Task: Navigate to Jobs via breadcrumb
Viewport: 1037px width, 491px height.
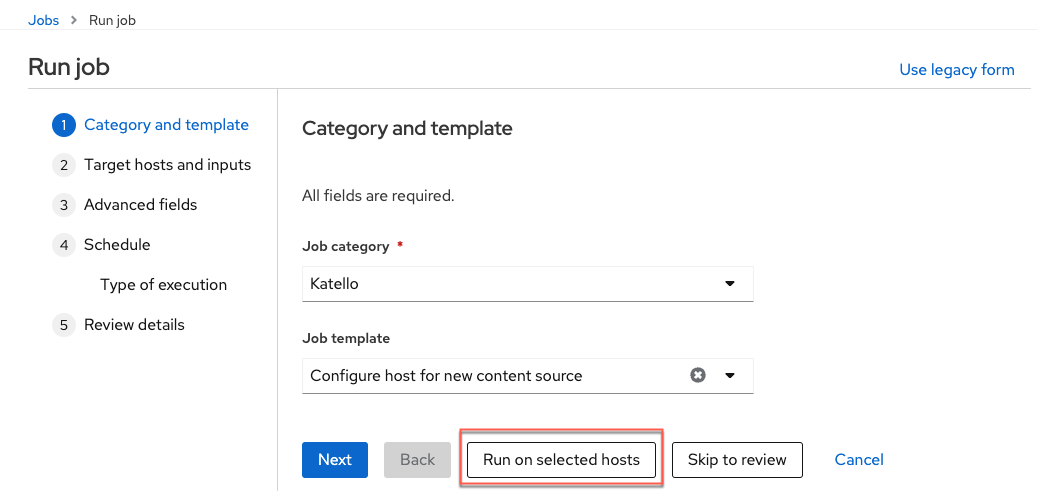Action: point(43,20)
